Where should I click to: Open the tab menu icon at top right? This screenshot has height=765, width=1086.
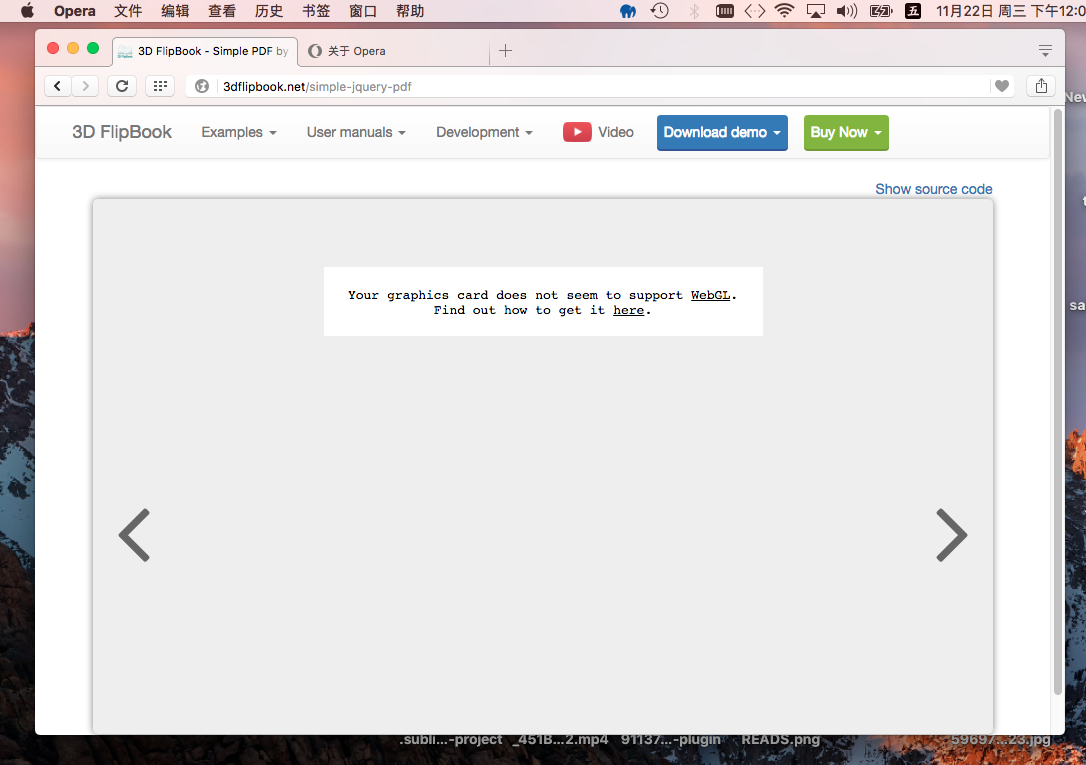tap(1045, 51)
